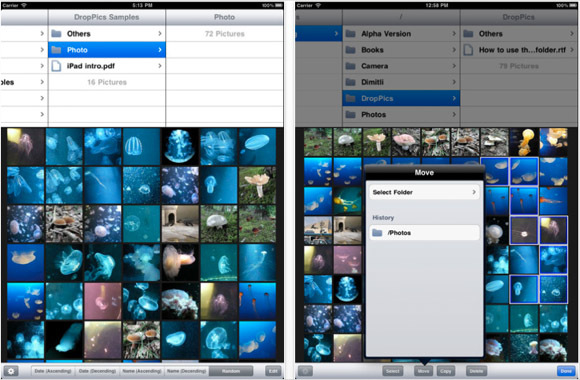
Task: Click the /Photos folder icon in History
Action: pos(377,233)
